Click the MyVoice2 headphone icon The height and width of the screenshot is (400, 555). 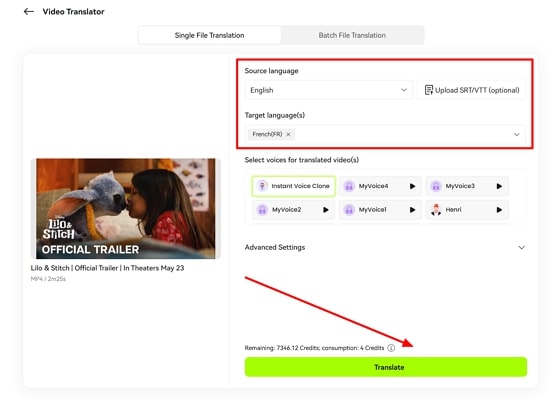point(262,210)
